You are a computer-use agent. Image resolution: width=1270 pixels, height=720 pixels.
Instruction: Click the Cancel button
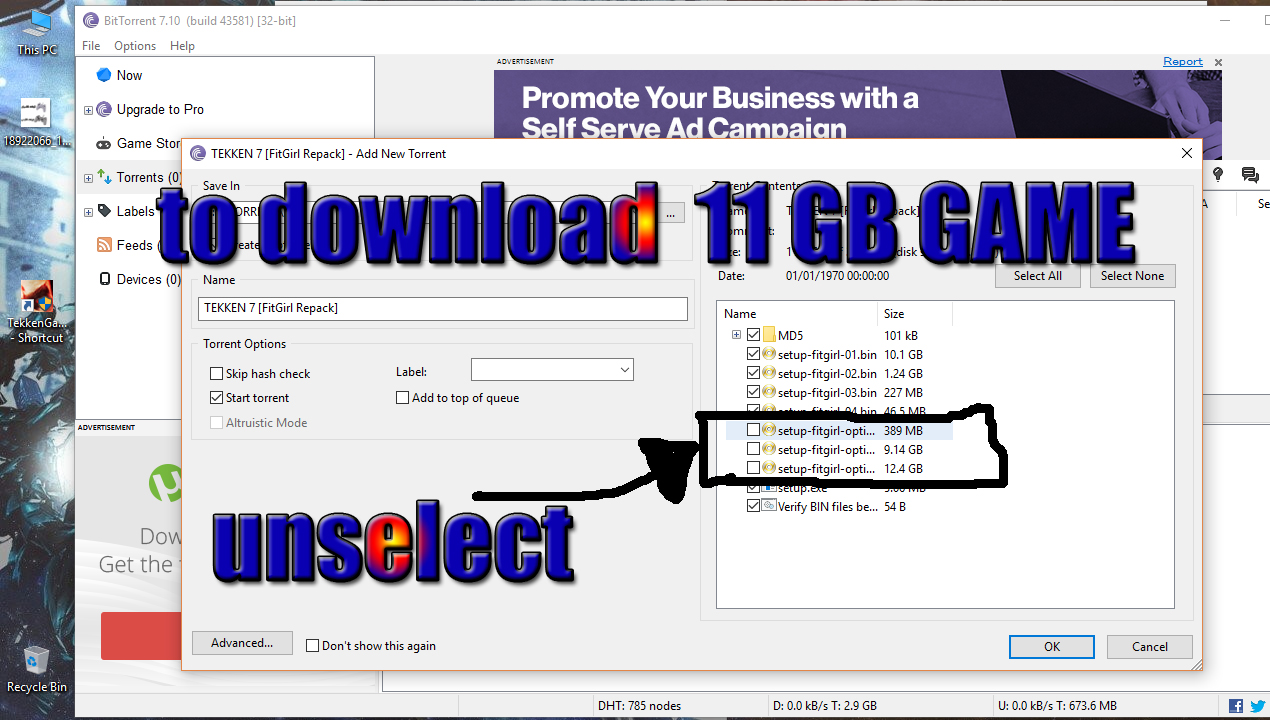1150,647
